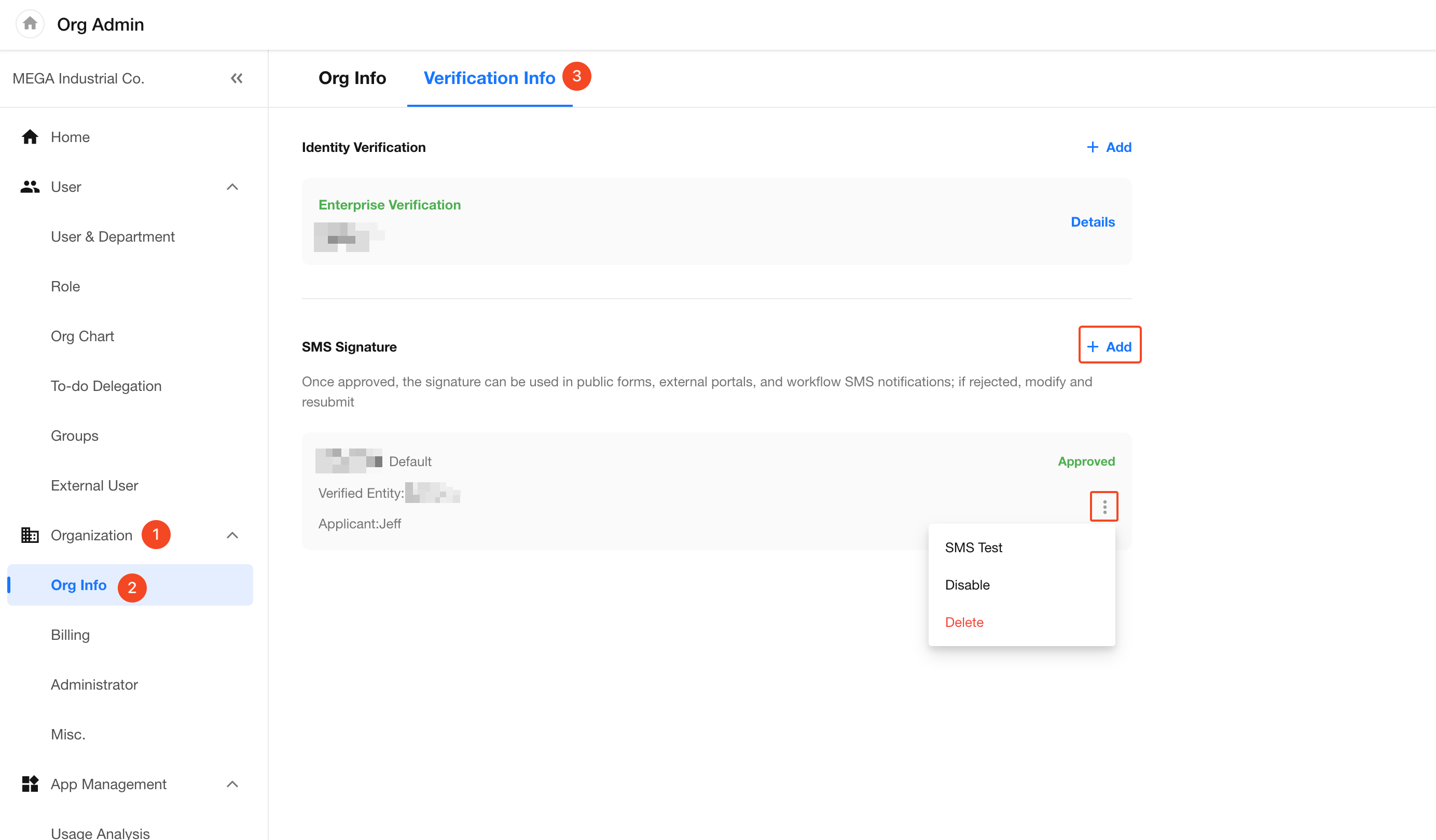The height and width of the screenshot is (840, 1436).
Task: Open Enterprise Verification Details link
Action: point(1093,221)
